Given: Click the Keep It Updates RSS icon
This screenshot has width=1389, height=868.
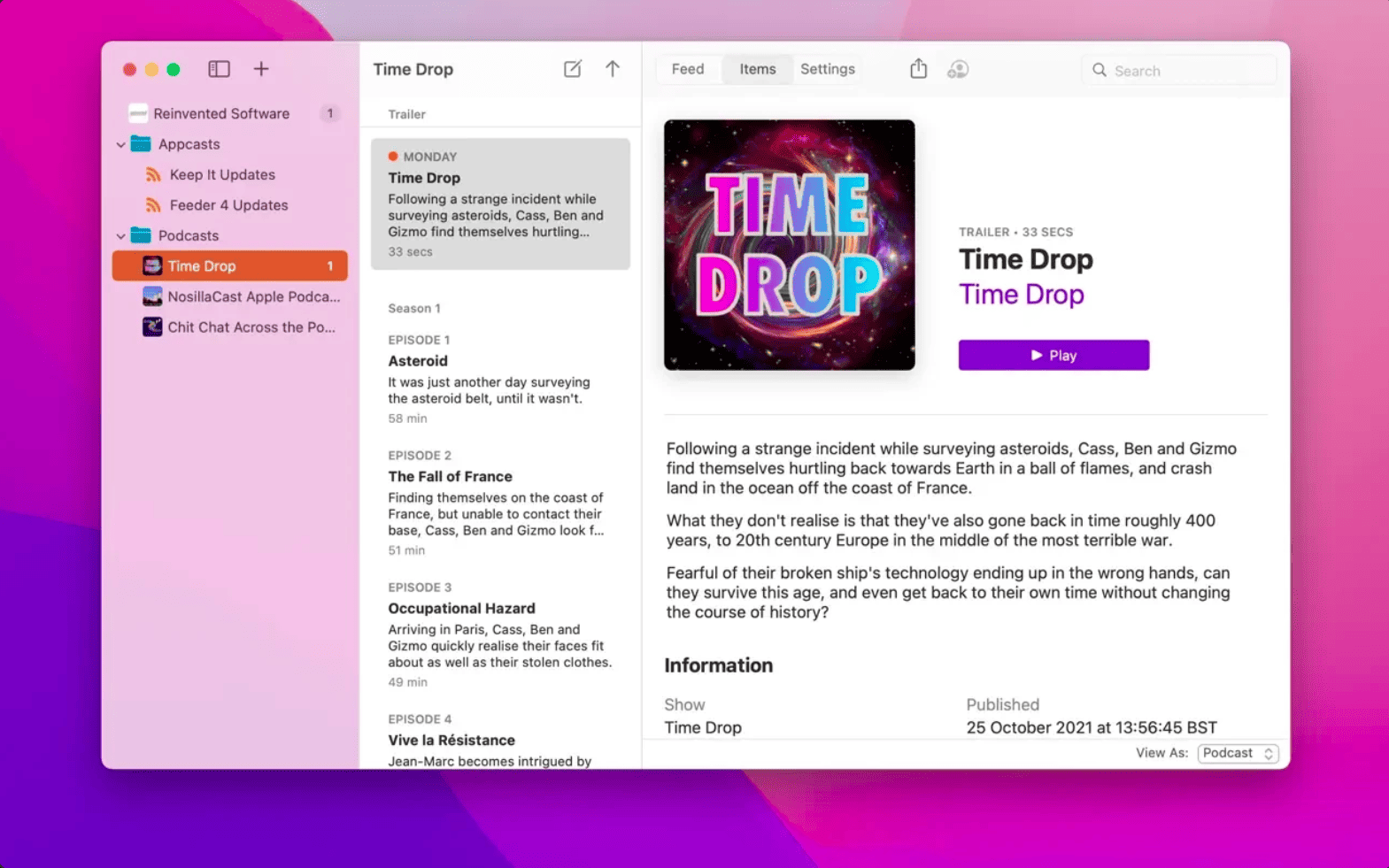Looking at the screenshot, I should click(x=153, y=174).
